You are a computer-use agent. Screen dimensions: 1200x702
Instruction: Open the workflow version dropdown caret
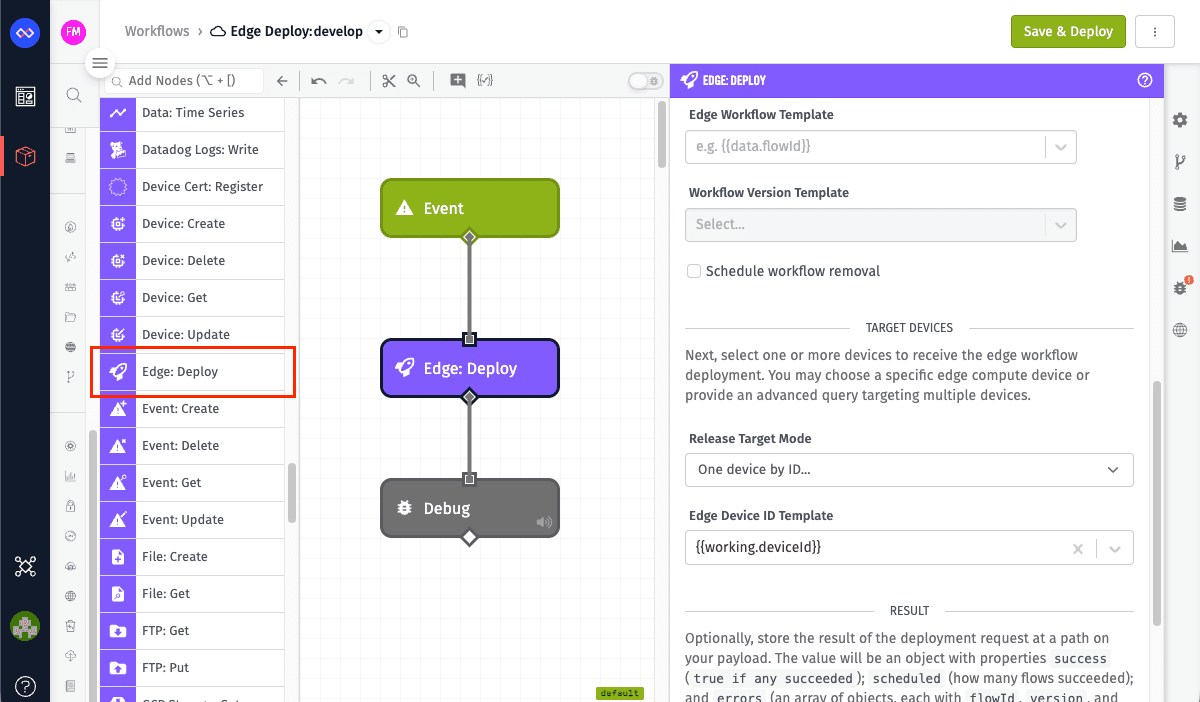pos(378,32)
